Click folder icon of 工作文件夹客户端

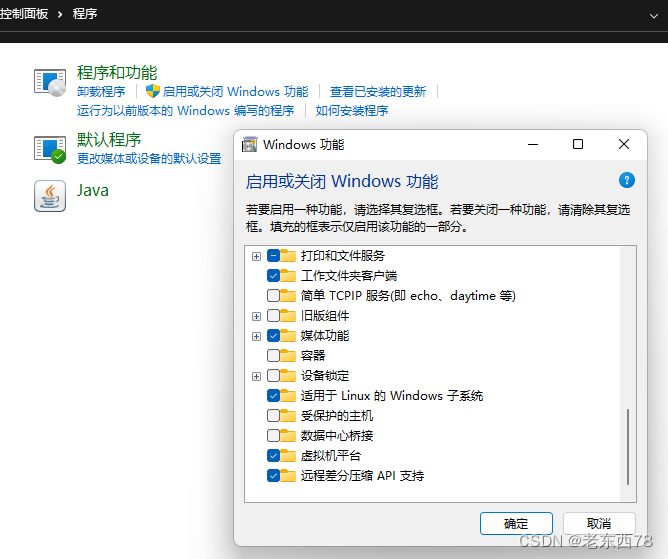[288, 276]
